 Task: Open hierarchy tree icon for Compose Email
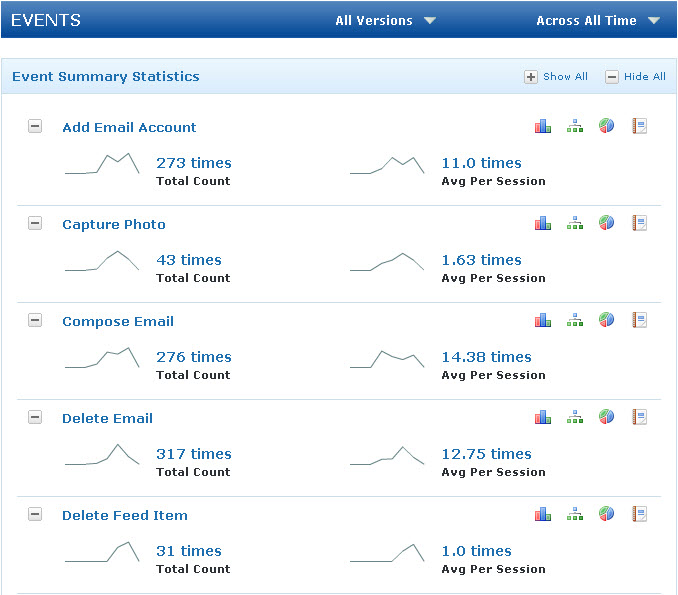[x=575, y=320]
